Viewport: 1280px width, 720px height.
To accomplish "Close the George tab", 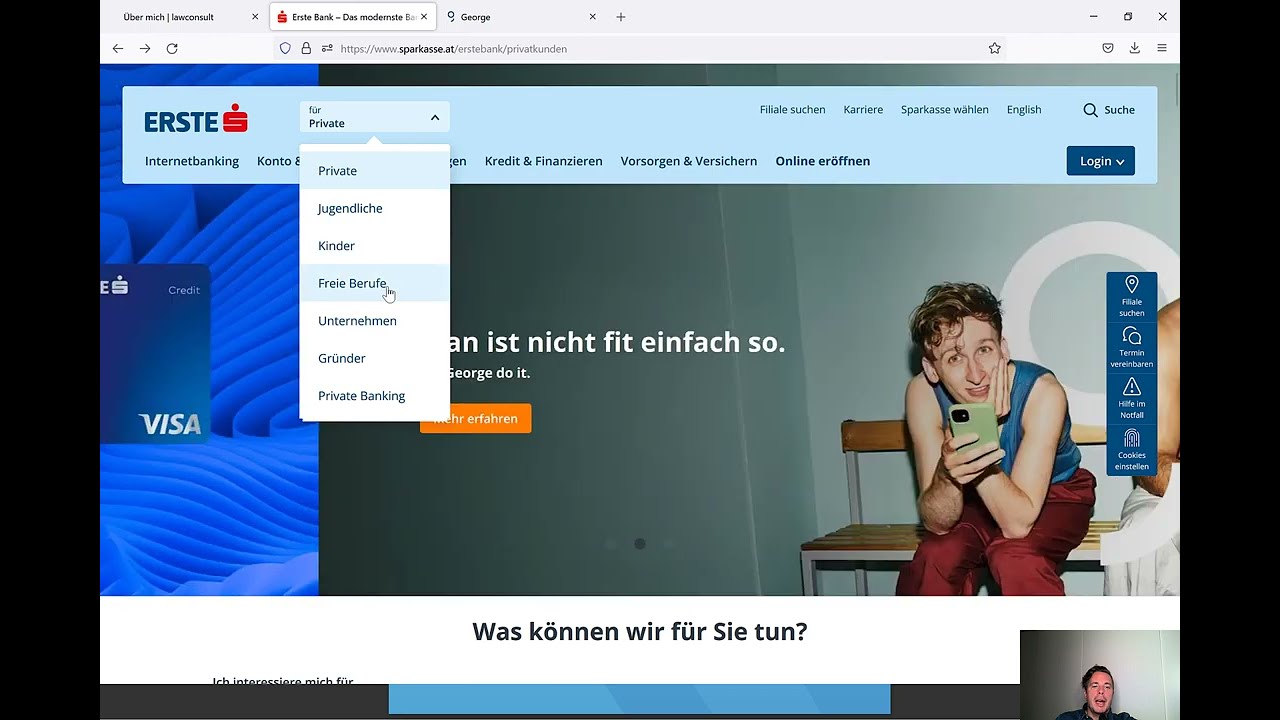I will click(x=593, y=17).
